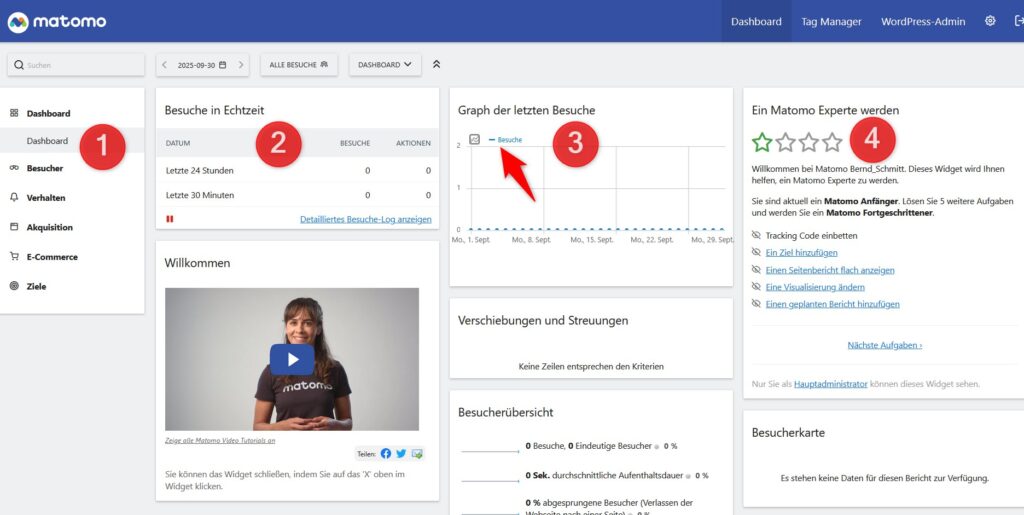Viewport: 1024px width, 515px height.
Task: Open the Tag Manager tab
Action: (830, 21)
